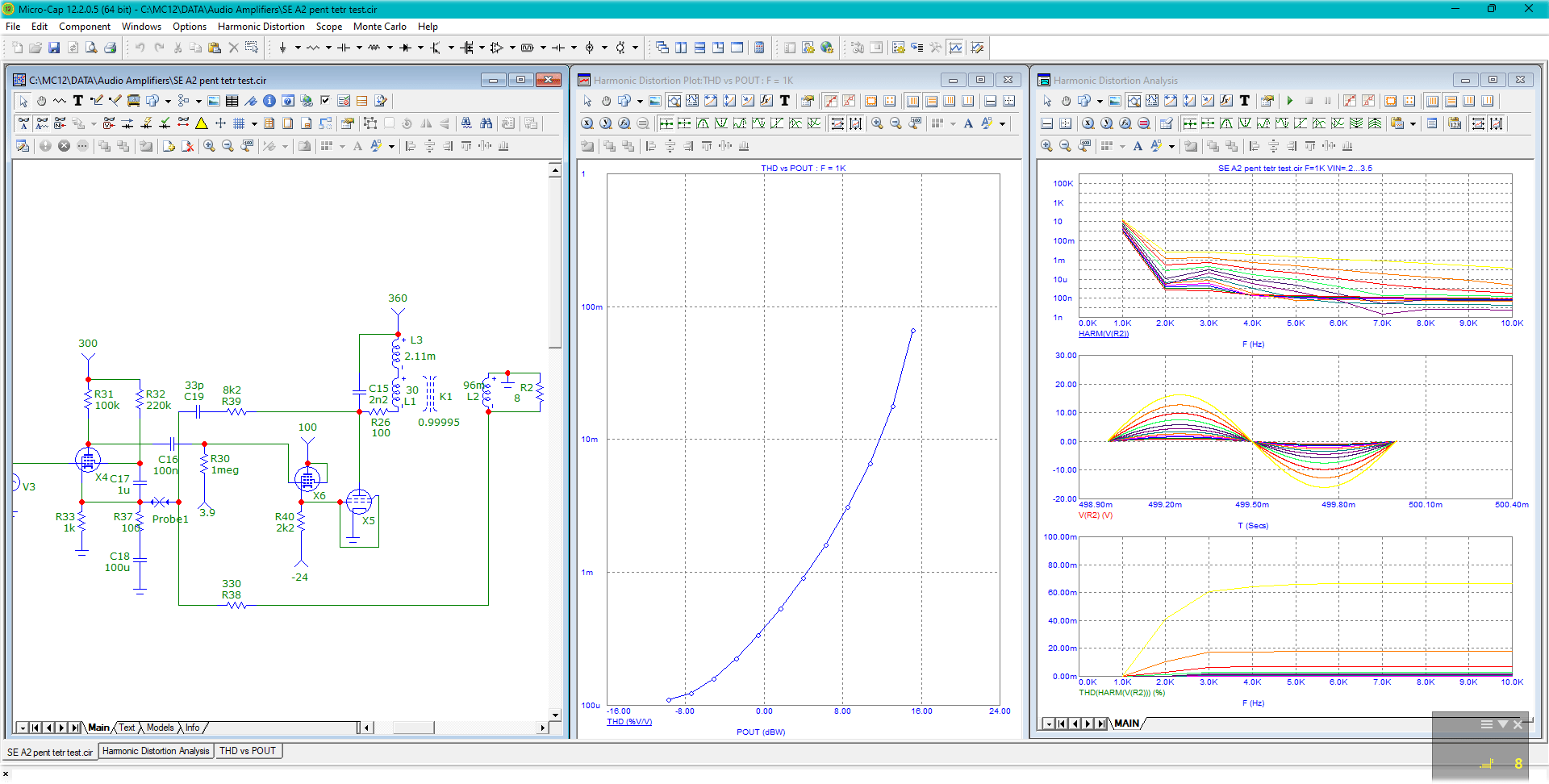Expand the Inductor component dropdown arrow
Screen dimensions: 1549x784
click(390, 48)
